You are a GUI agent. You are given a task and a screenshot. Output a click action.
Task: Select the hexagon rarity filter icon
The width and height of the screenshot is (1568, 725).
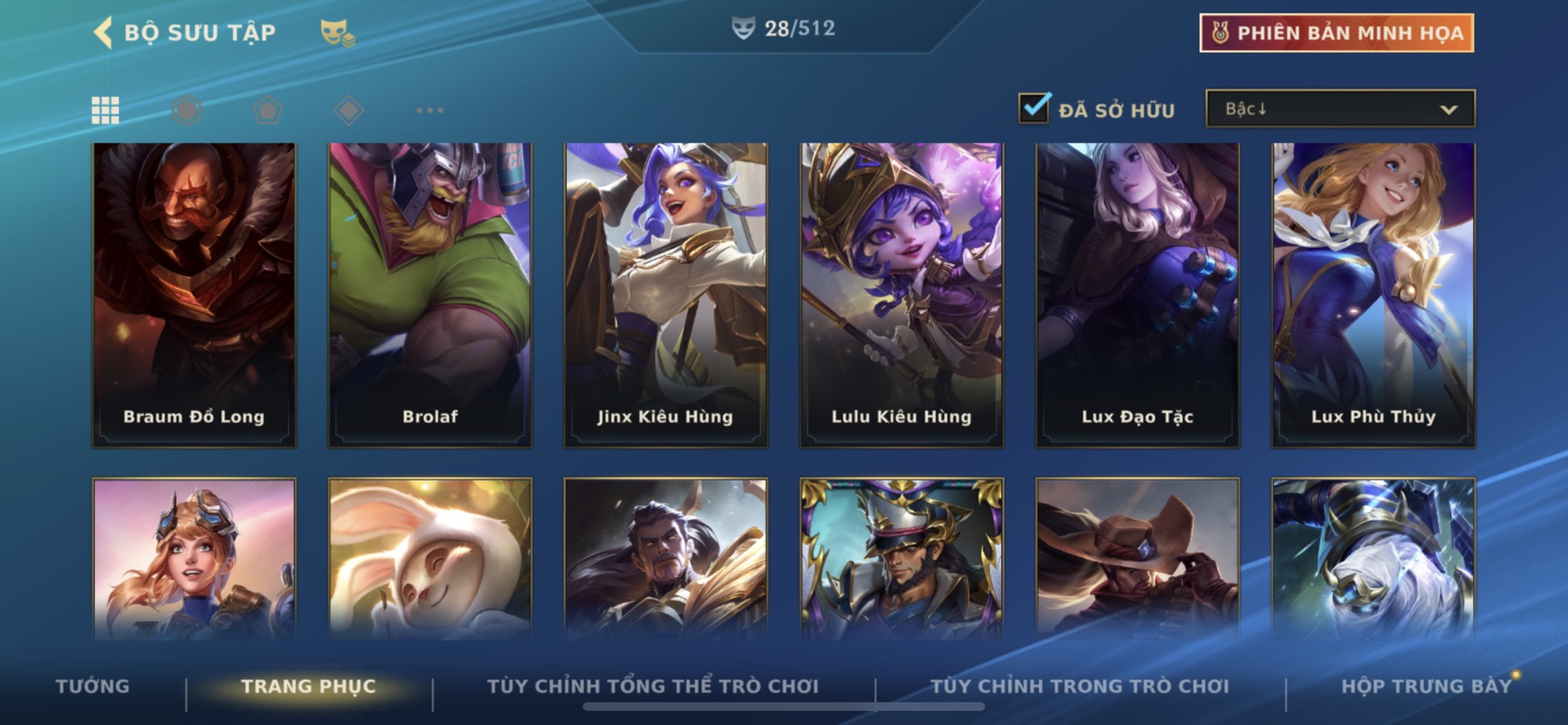(x=186, y=110)
